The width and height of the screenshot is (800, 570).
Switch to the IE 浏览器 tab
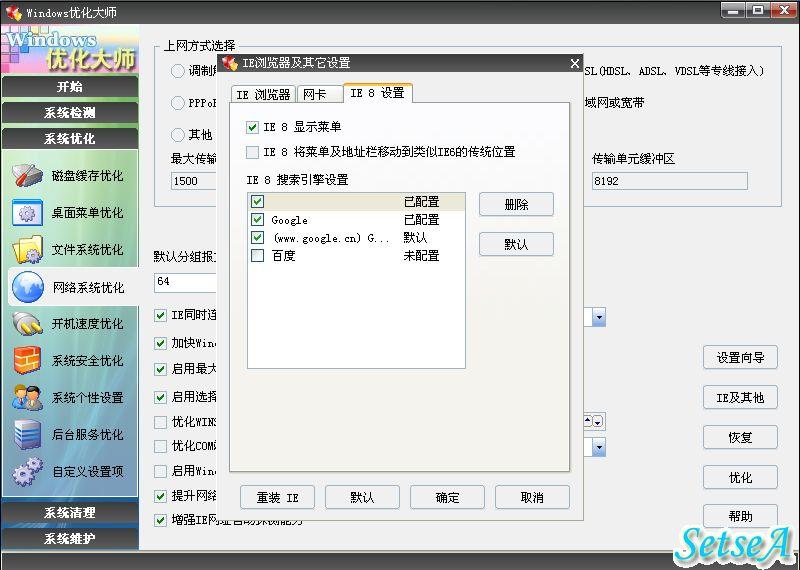pos(263,94)
